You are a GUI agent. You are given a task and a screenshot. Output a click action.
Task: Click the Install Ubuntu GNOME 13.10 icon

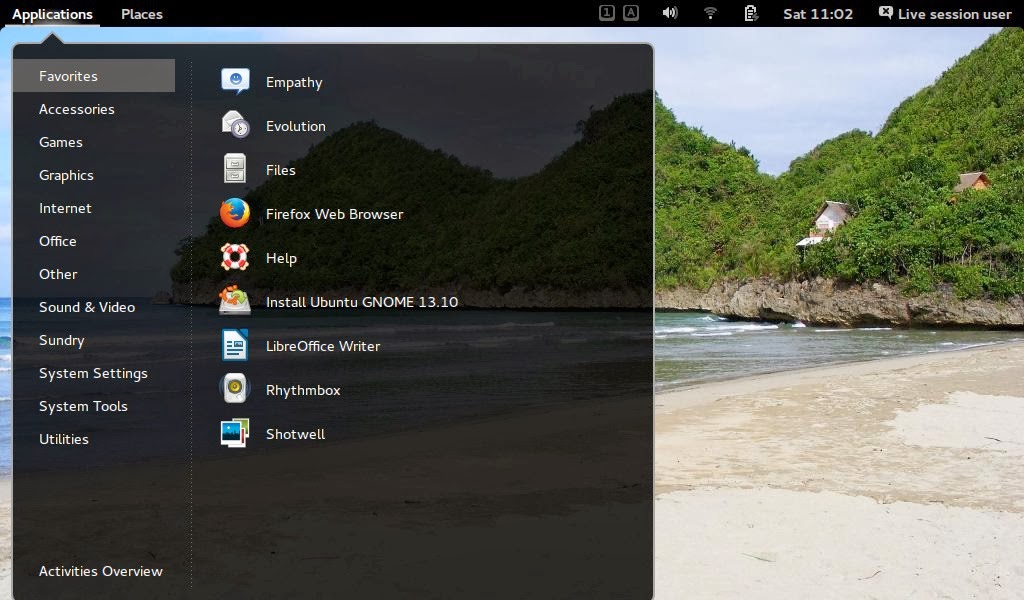[x=235, y=302]
